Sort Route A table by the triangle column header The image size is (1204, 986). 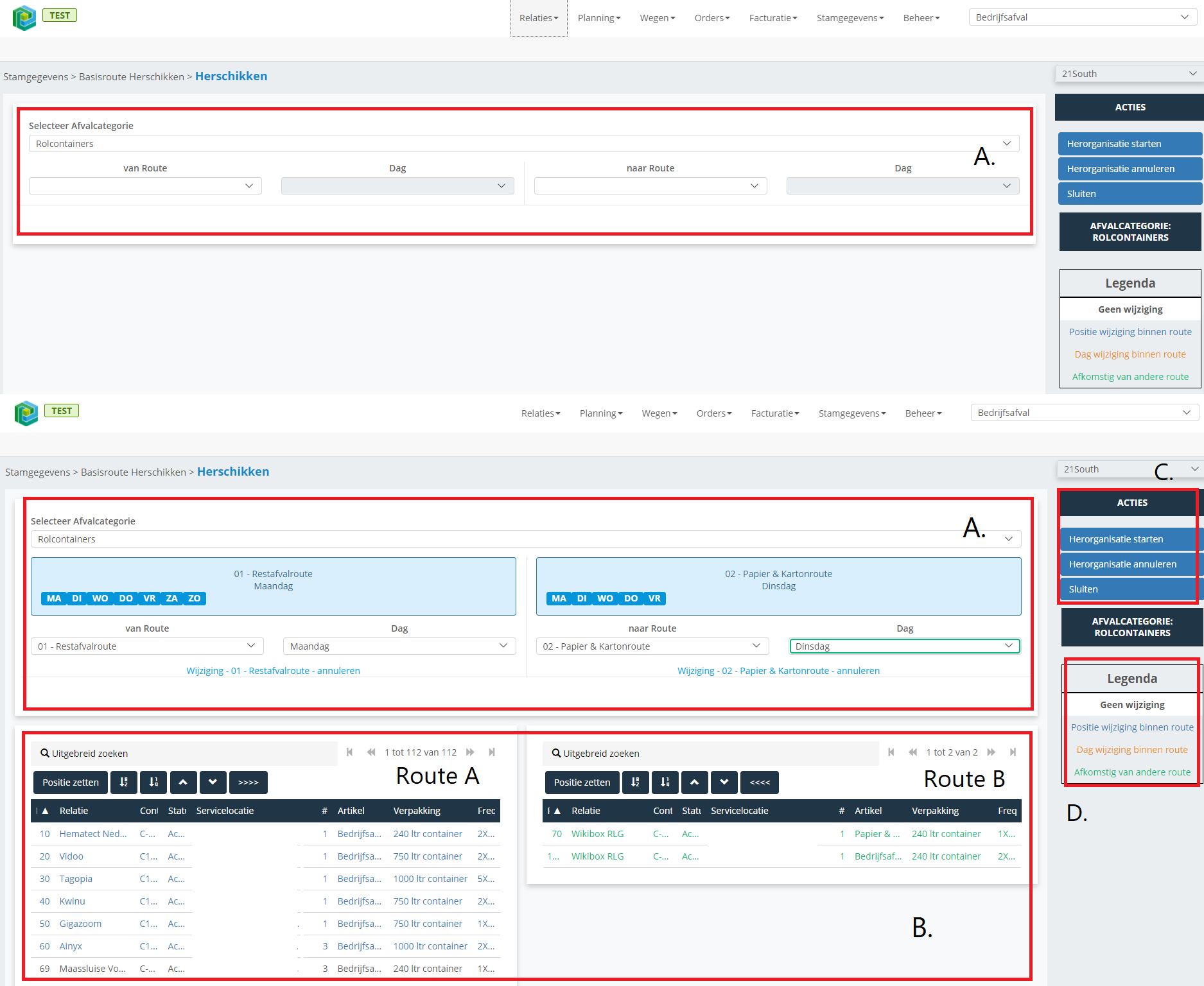coord(45,811)
